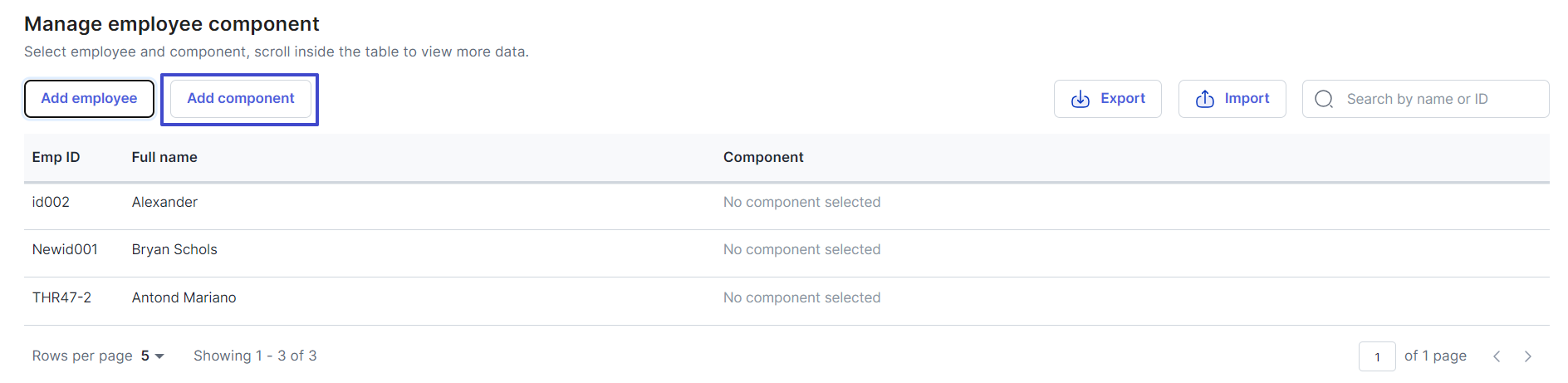This screenshot has height=383, width=1568.
Task: Select component cell for Bryan Schols
Action: click(x=801, y=249)
